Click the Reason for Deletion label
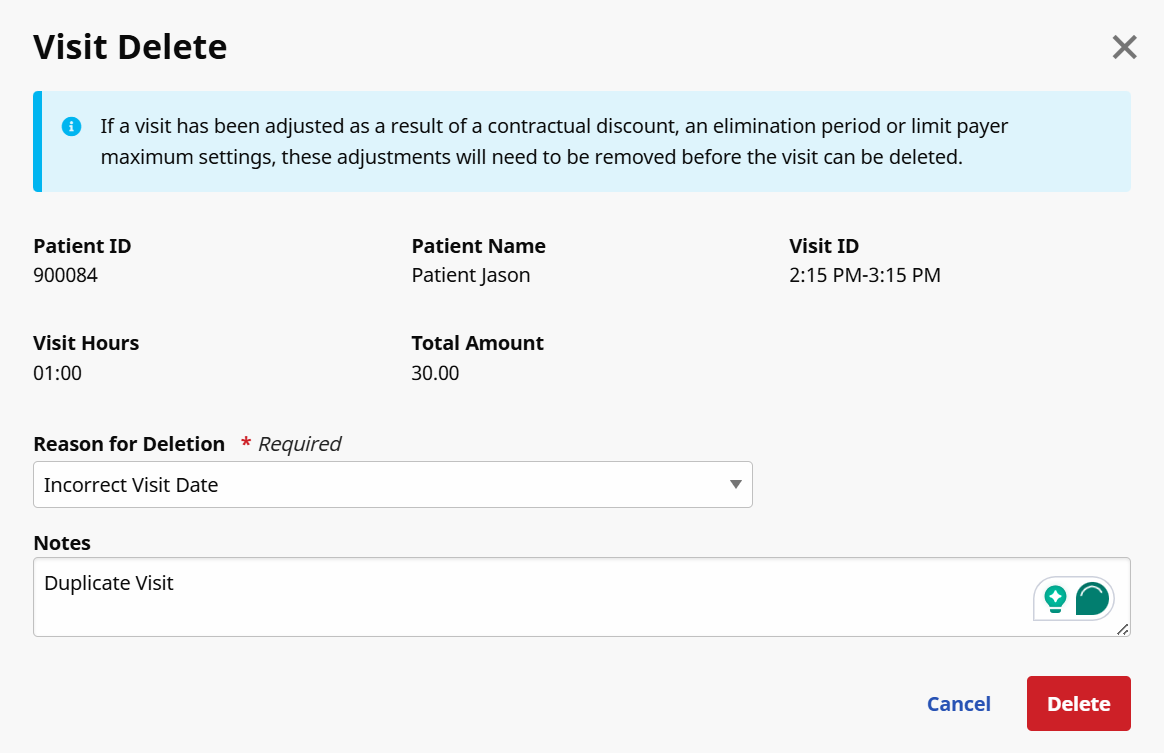The width and height of the screenshot is (1164, 753). tap(129, 444)
